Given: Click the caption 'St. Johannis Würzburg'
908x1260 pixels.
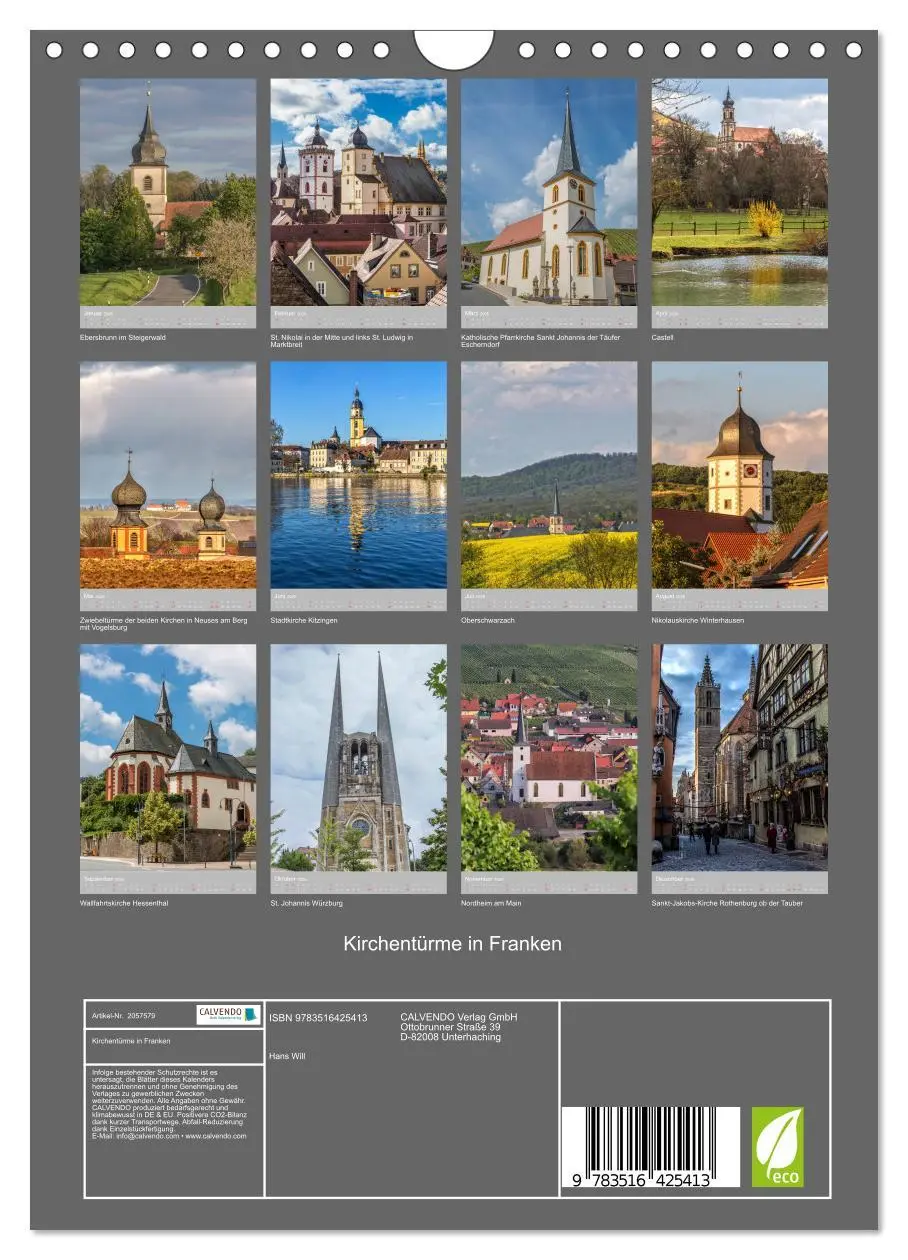Looking at the screenshot, I should click(307, 903).
